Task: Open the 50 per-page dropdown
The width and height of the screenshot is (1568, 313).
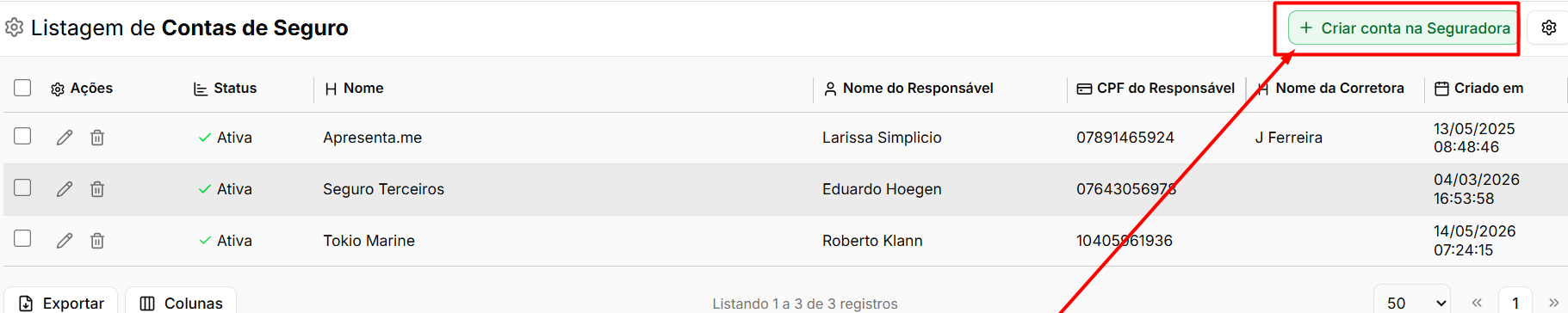Action: [1412, 302]
